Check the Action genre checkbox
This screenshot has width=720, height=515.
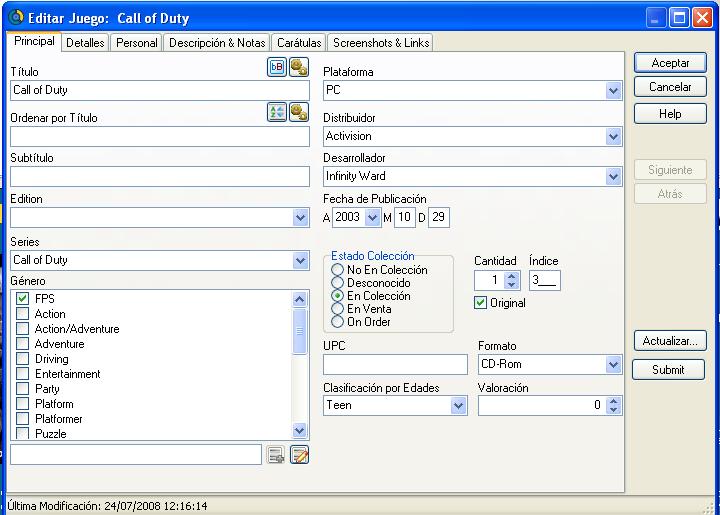(22, 314)
